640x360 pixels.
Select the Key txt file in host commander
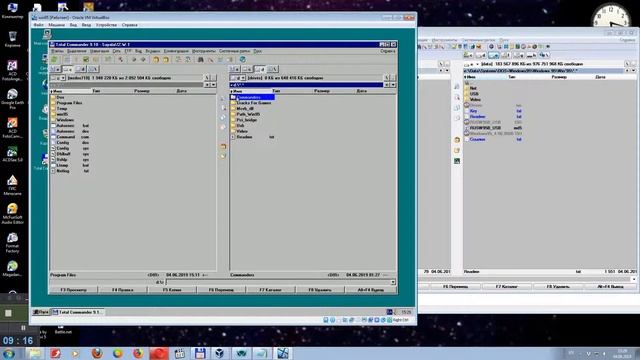pyautogui.click(x=493, y=111)
